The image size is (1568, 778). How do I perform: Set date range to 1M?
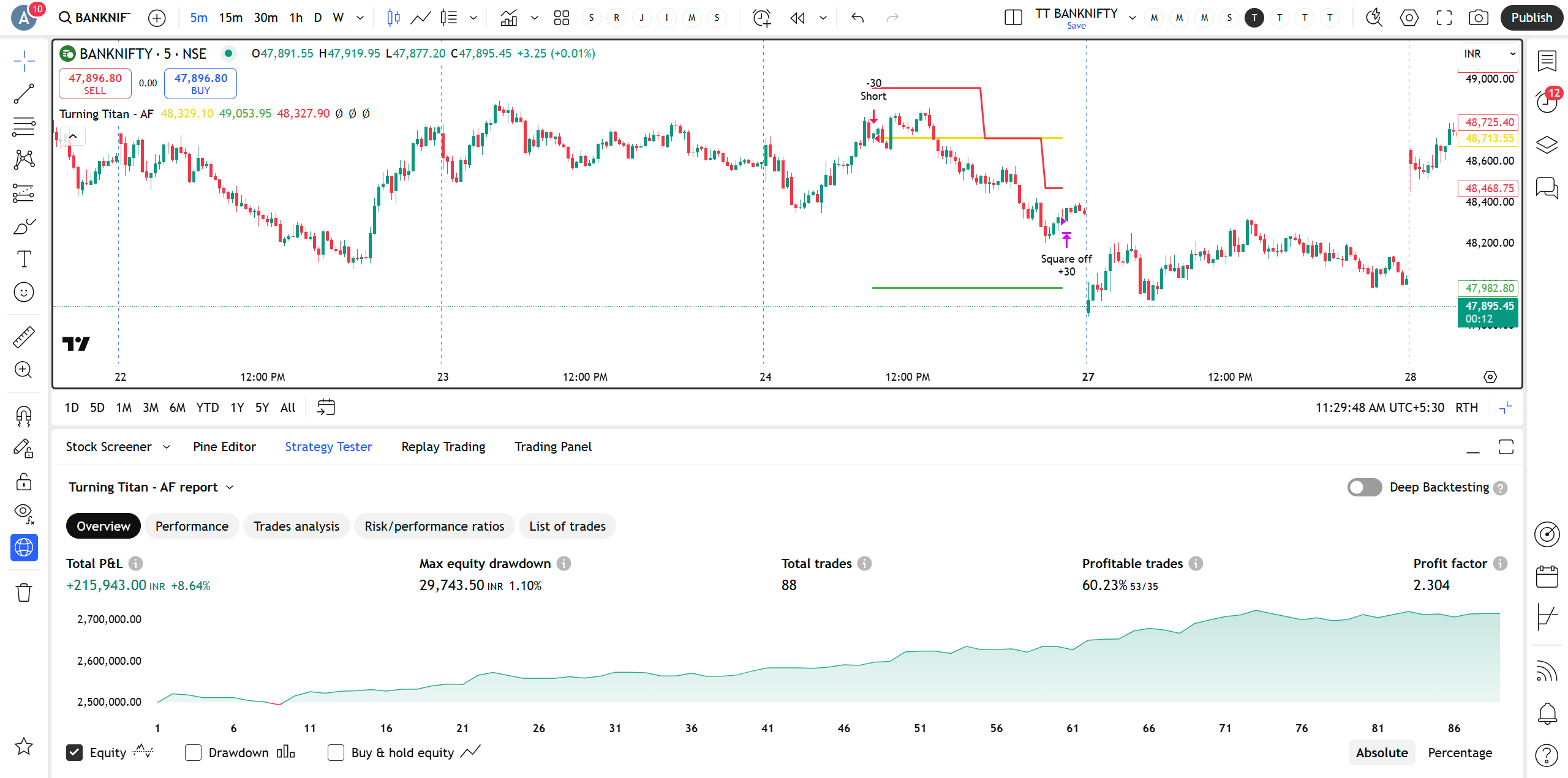coord(124,408)
